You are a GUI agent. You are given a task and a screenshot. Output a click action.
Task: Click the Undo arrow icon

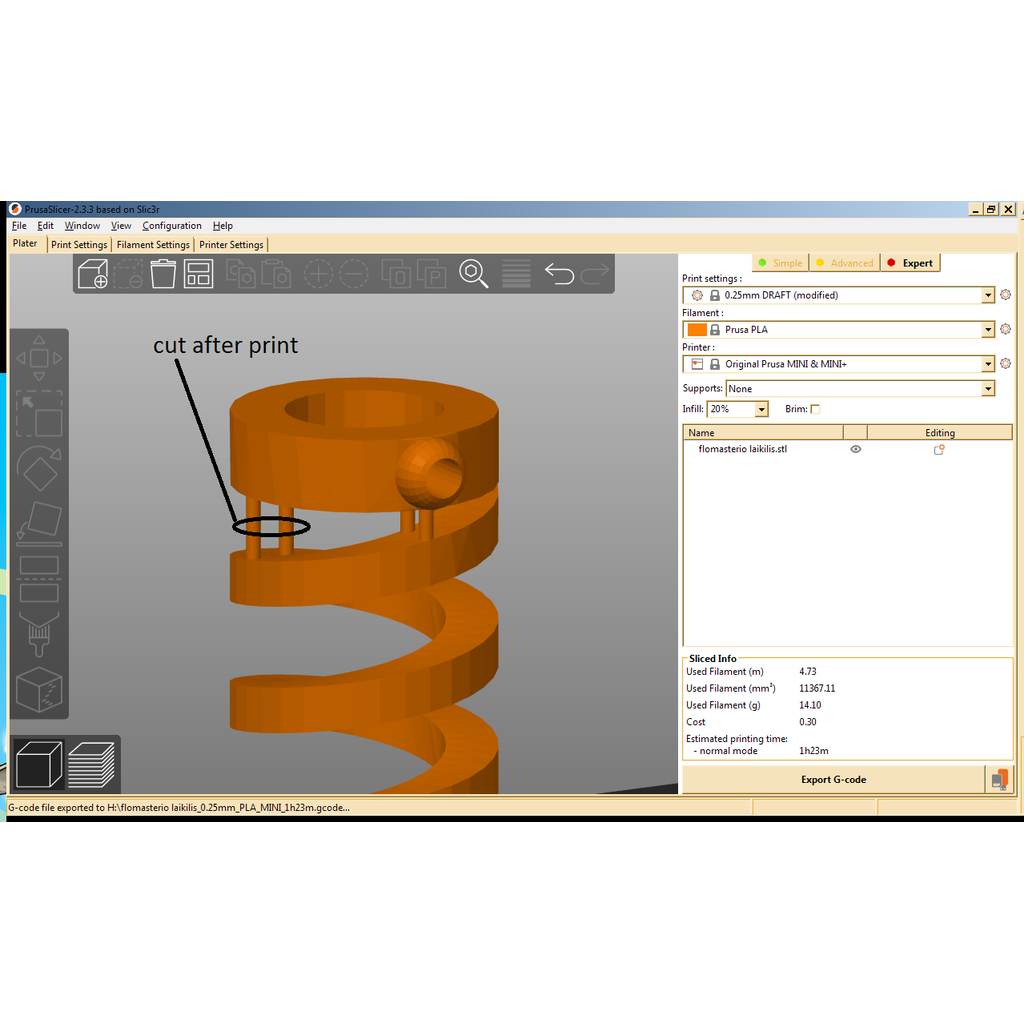coord(558,273)
